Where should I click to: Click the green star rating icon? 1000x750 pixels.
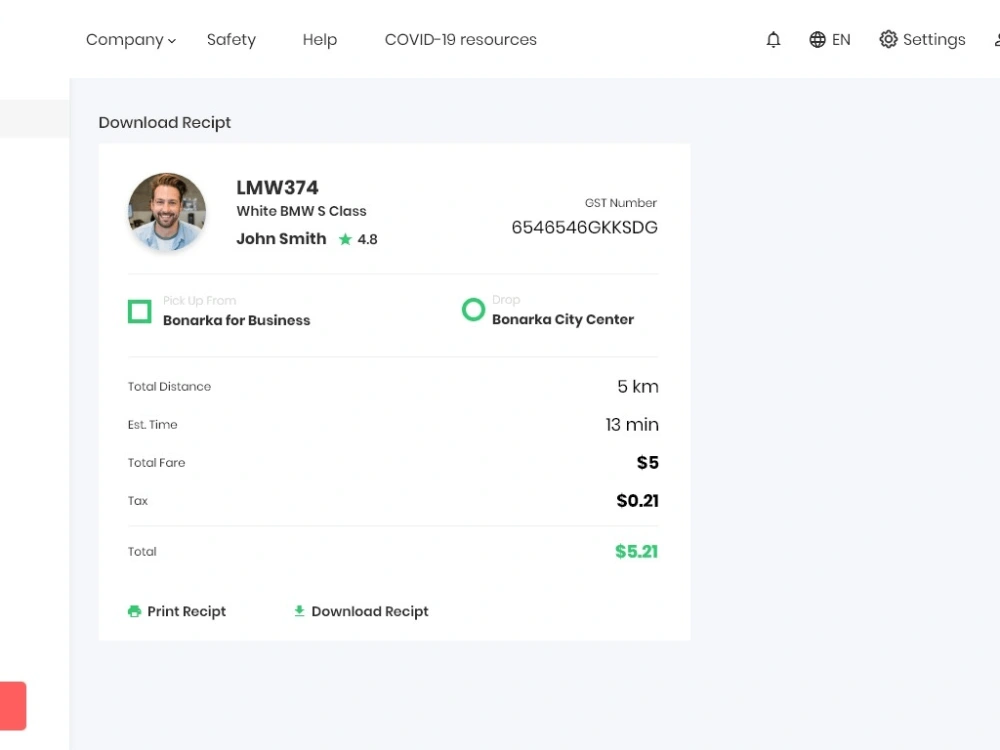click(x=345, y=239)
